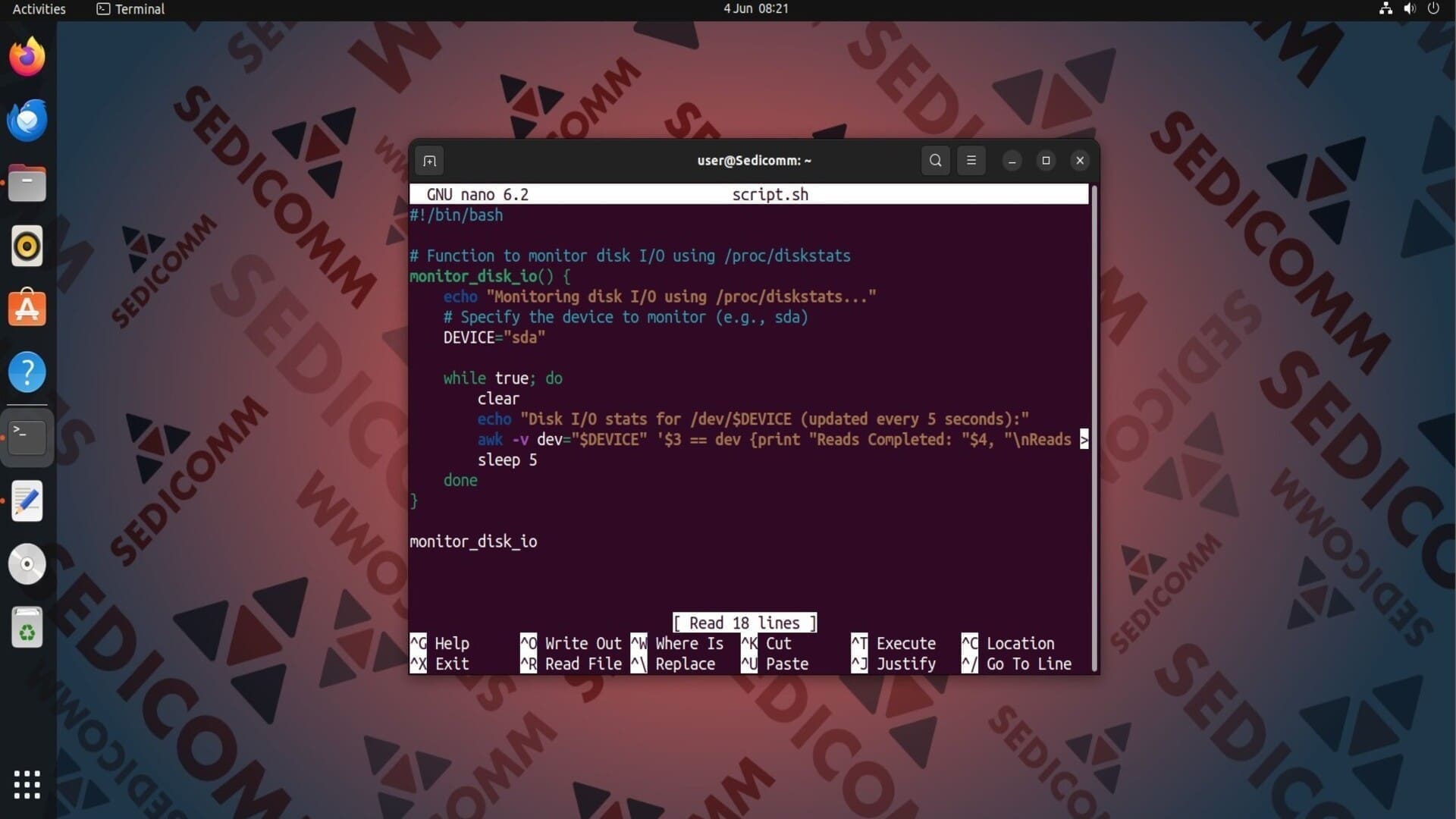Place cursor on DEVICE="sda" line
The width and height of the screenshot is (1456, 819).
(494, 337)
